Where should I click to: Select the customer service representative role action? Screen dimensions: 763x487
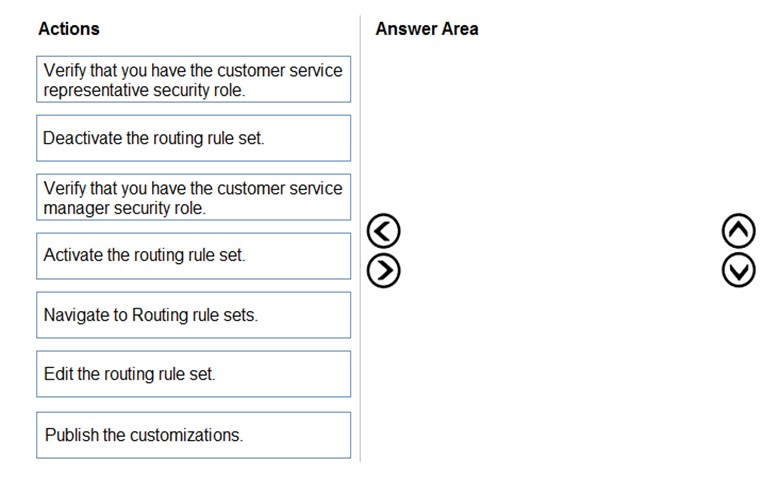pyautogui.click(x=194, y=80)
